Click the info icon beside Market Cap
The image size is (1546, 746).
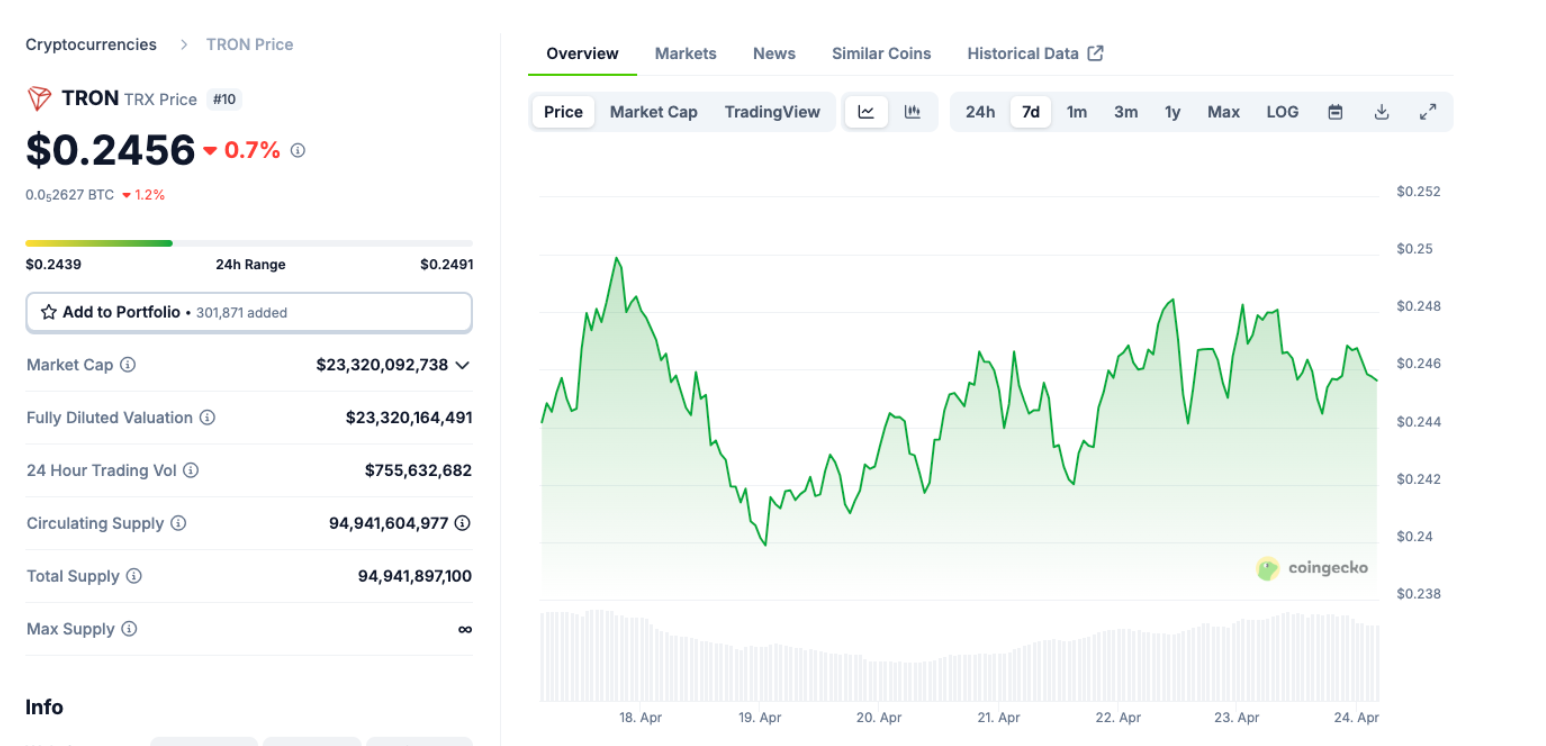point(128,365)
